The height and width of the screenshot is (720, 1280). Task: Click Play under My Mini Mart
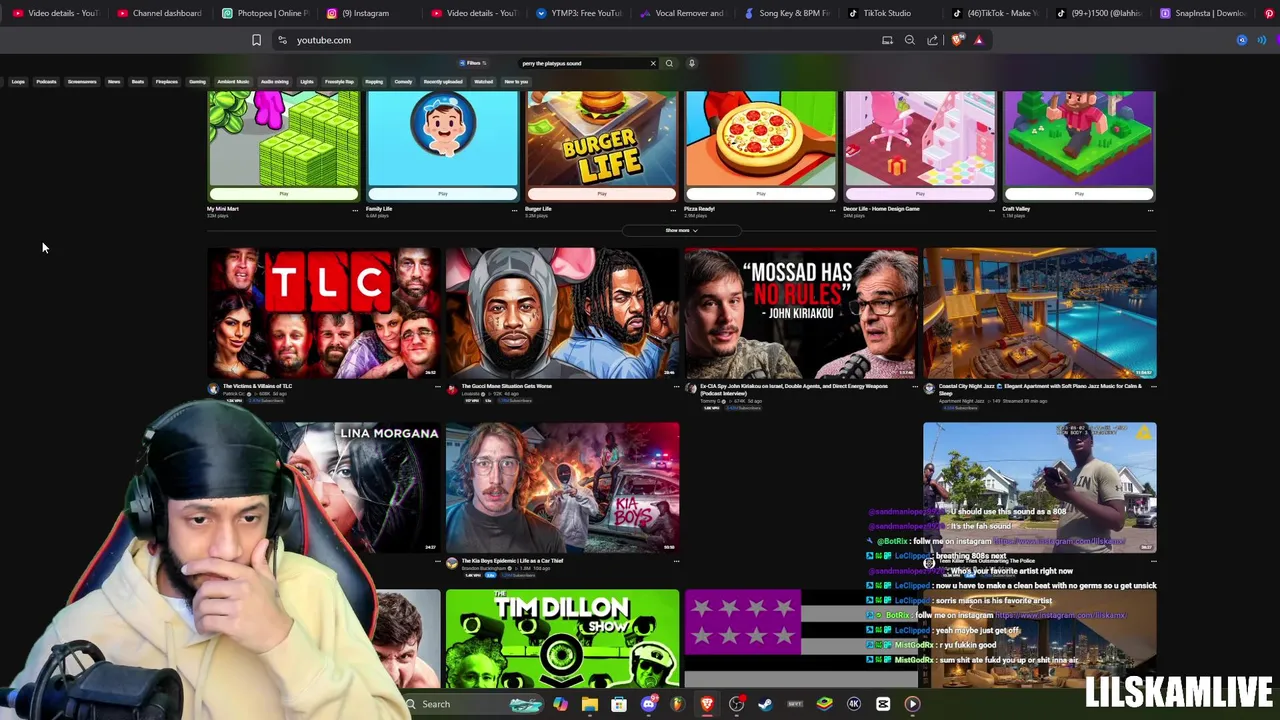[x=283, y=194]
